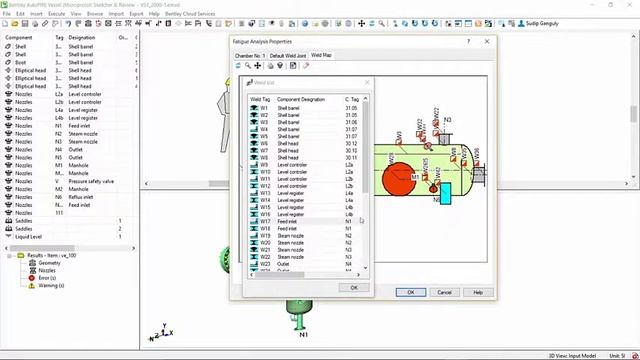Click the blue globe icon in toolbar
Image resolution: width=640 pixels, height=360 pixels.
point(305,24)
